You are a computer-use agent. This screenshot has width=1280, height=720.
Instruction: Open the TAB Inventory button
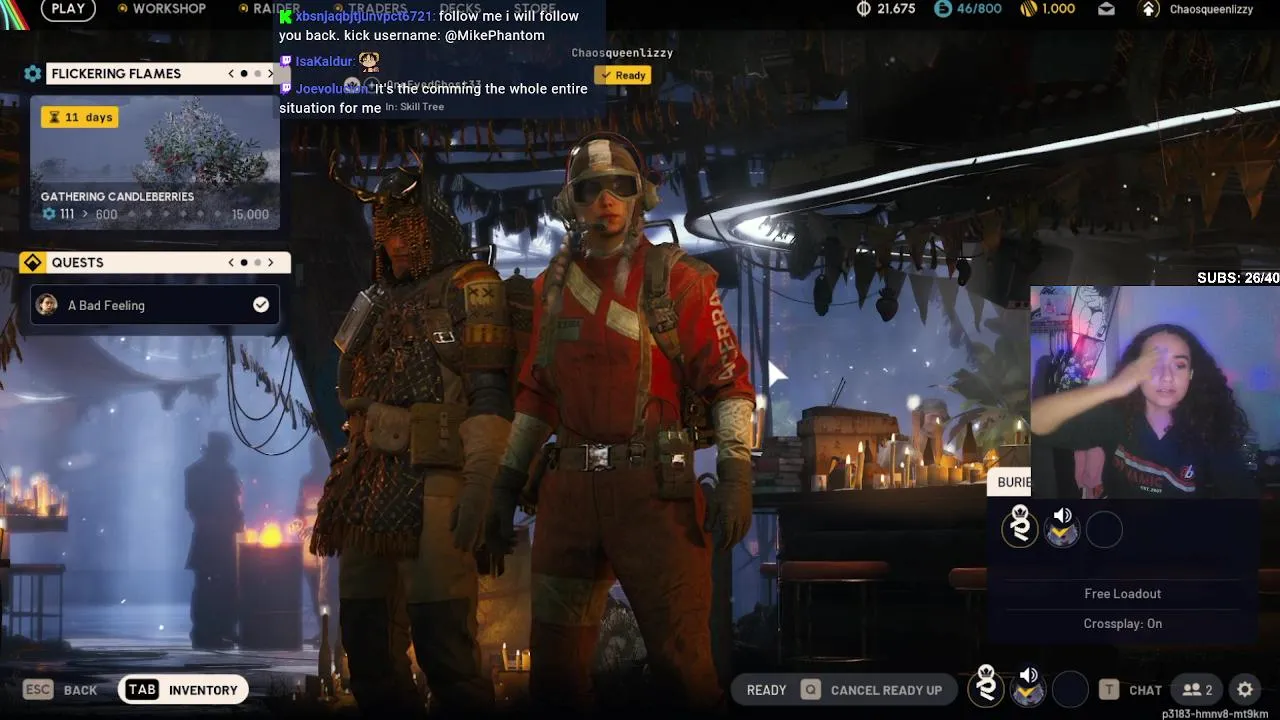coord(183,690)
